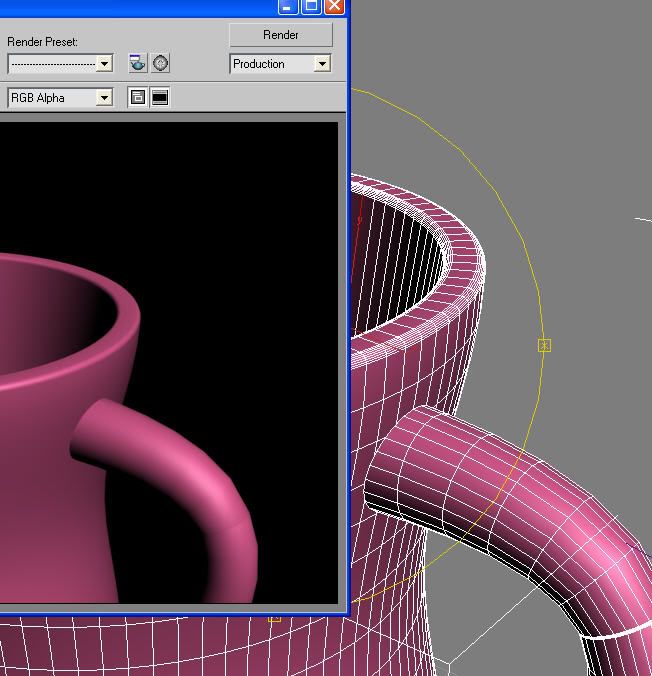This screenshot has width=652, height=676.
Task: Close the render frame window
Action: [334, 6]
